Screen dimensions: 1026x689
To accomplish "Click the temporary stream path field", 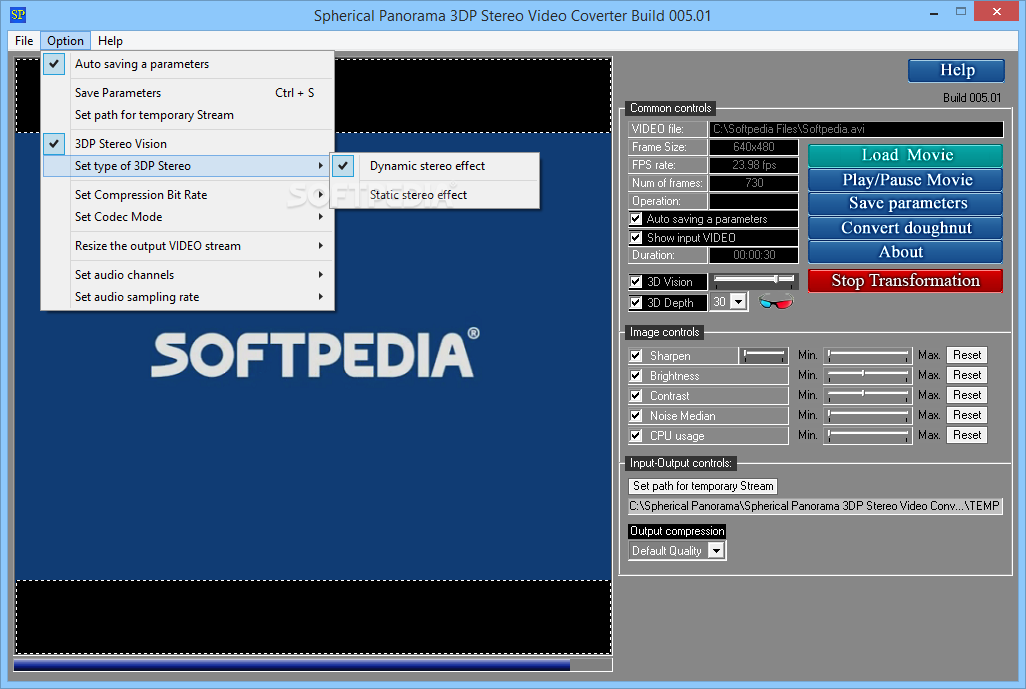I will coord(815,506).
